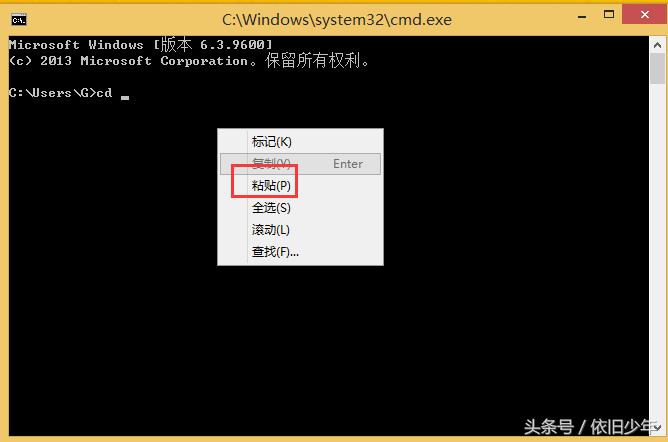Click the C:\Windows\system32\cmd.exe title text
The height and width of the screenshot is (442, 668).
(x=337, y=20)
